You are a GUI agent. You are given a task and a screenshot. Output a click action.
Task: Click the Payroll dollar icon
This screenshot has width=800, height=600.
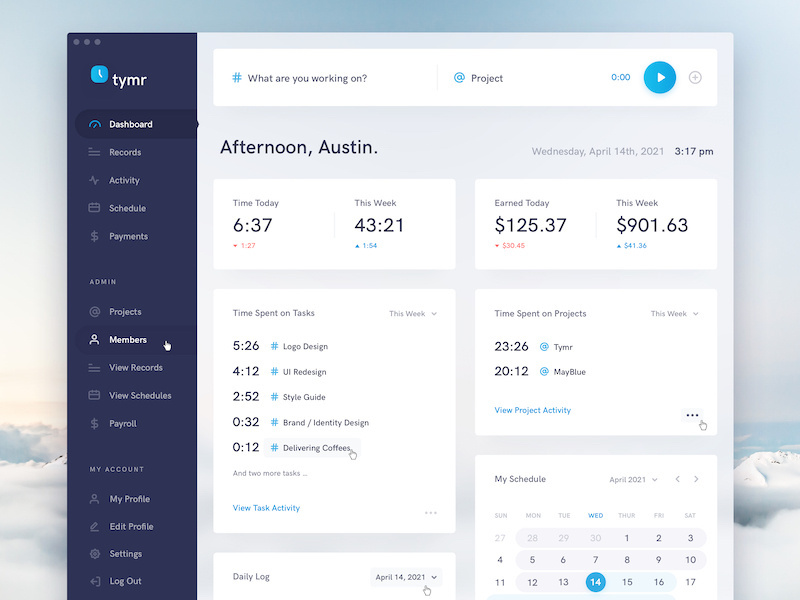94,423
